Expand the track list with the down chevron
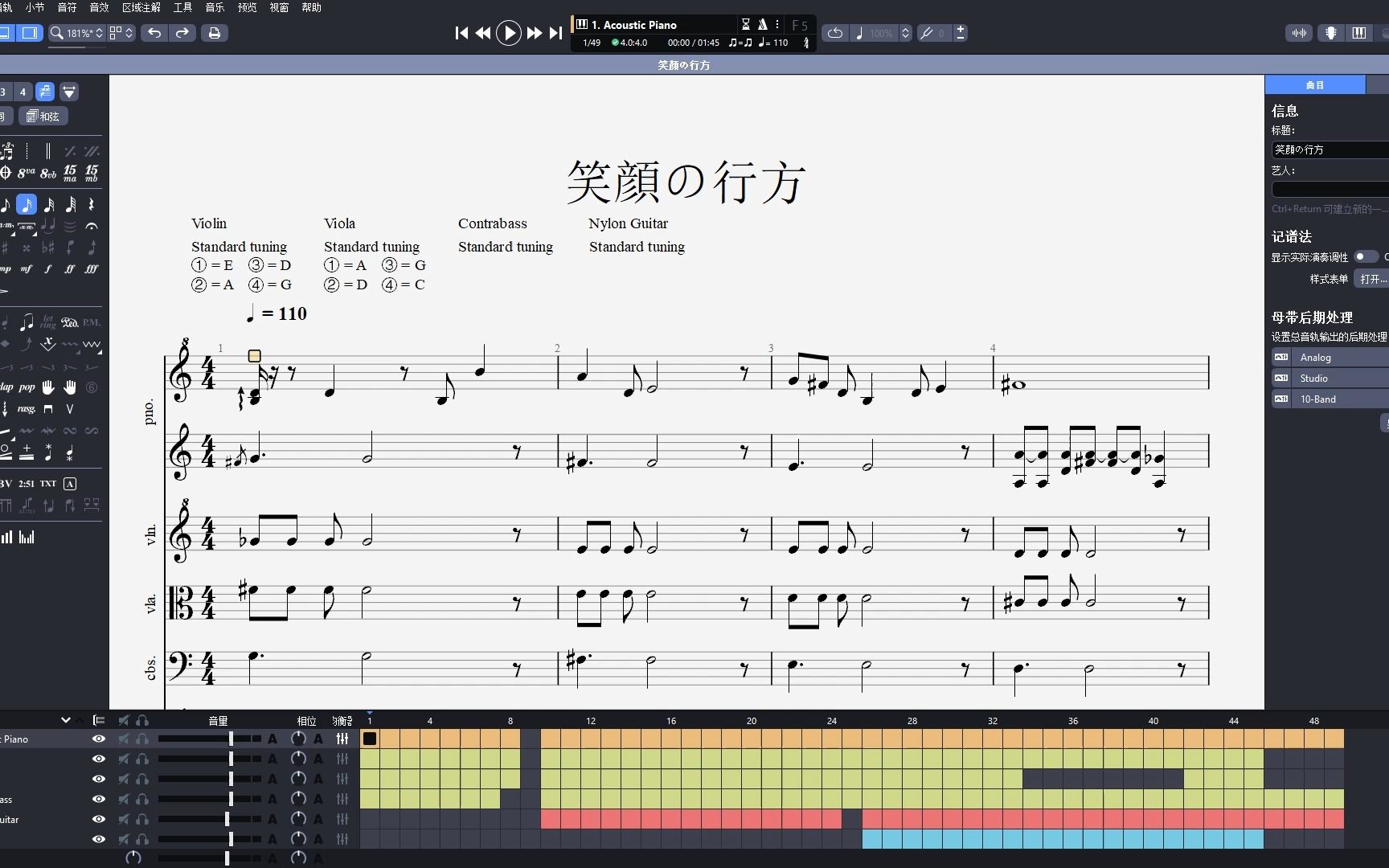Image resolution: width=1389 pixels, height=868 pixels. point(66,720)
